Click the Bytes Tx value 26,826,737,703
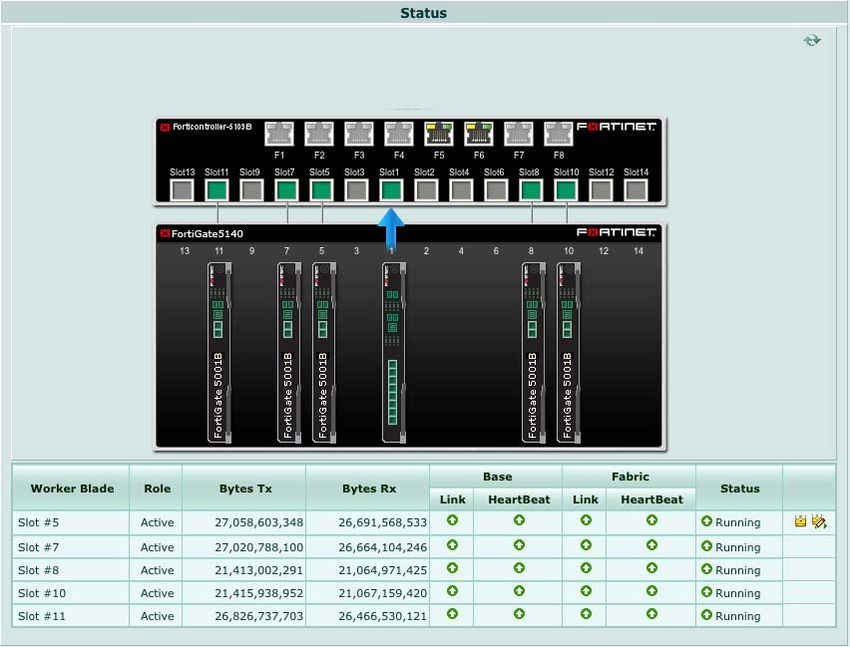The image size is (850, 647). pyautogui.click(x=259, y=616)
